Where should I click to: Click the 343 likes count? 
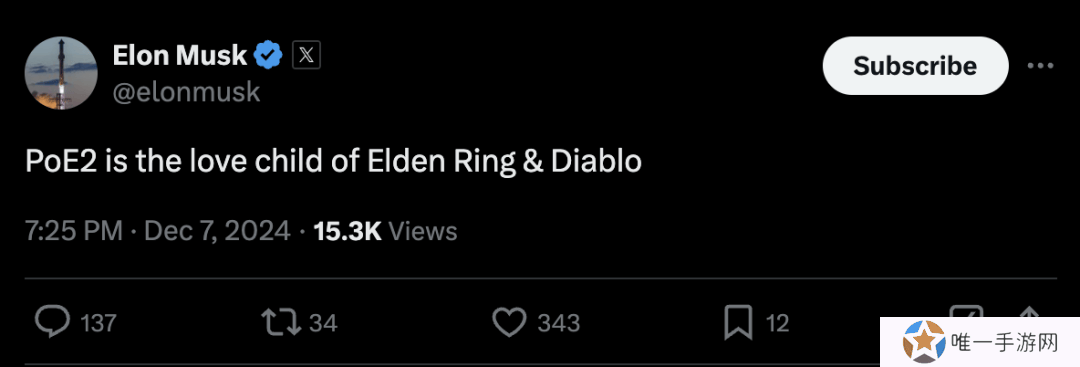coord(559,323)
